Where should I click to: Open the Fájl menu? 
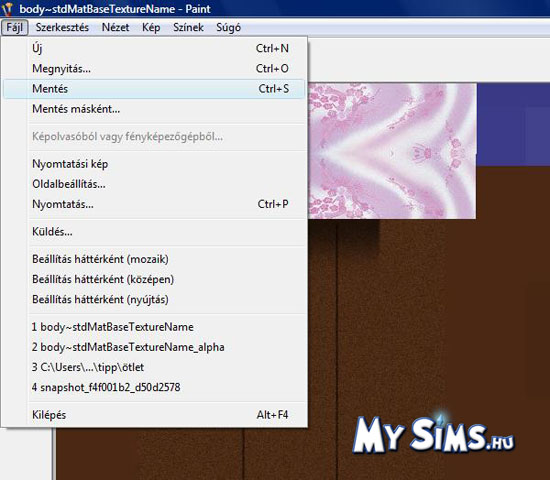(14, 27)
